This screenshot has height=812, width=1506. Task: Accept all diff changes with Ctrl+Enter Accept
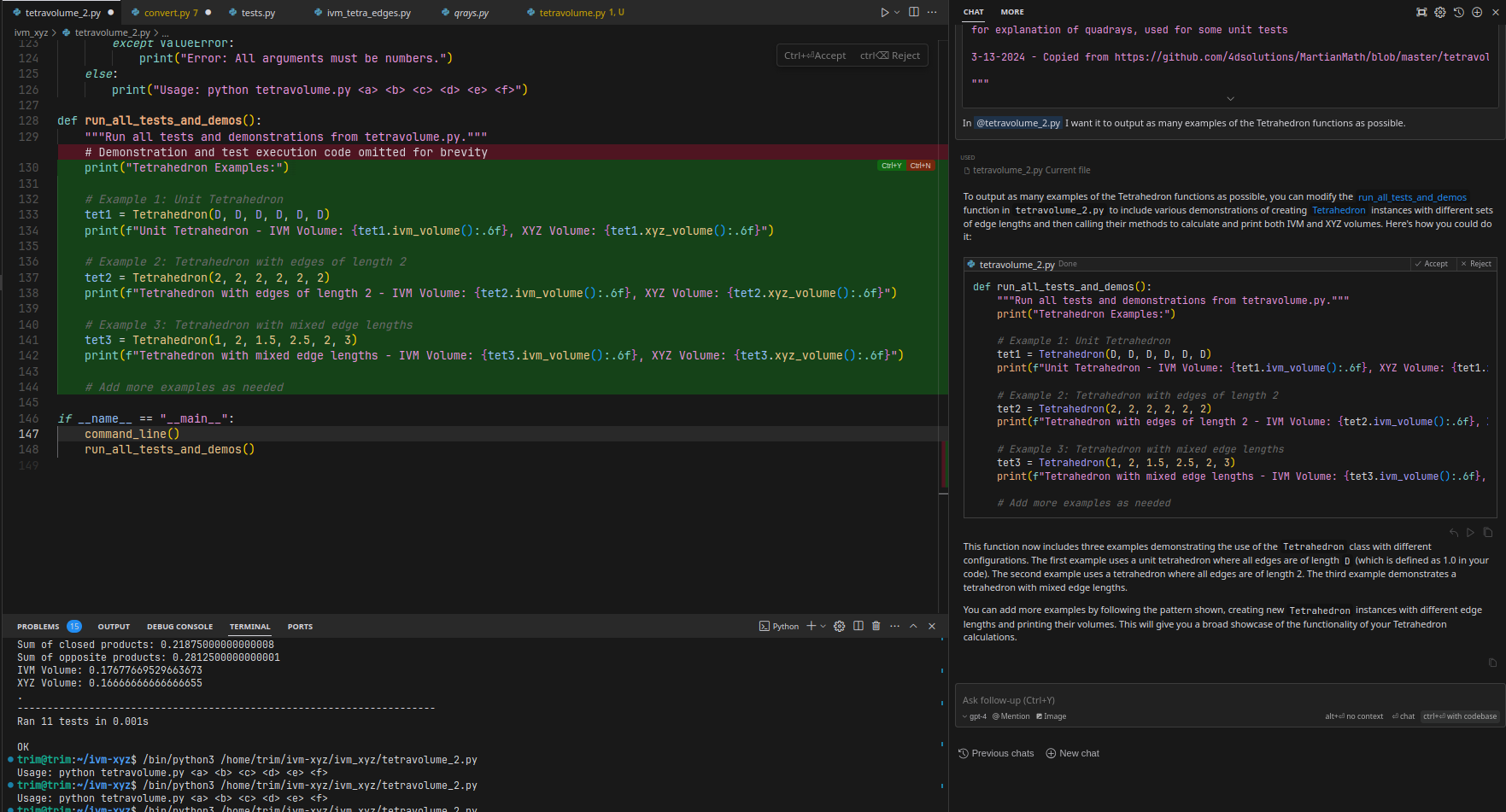[x=814, y=55]
